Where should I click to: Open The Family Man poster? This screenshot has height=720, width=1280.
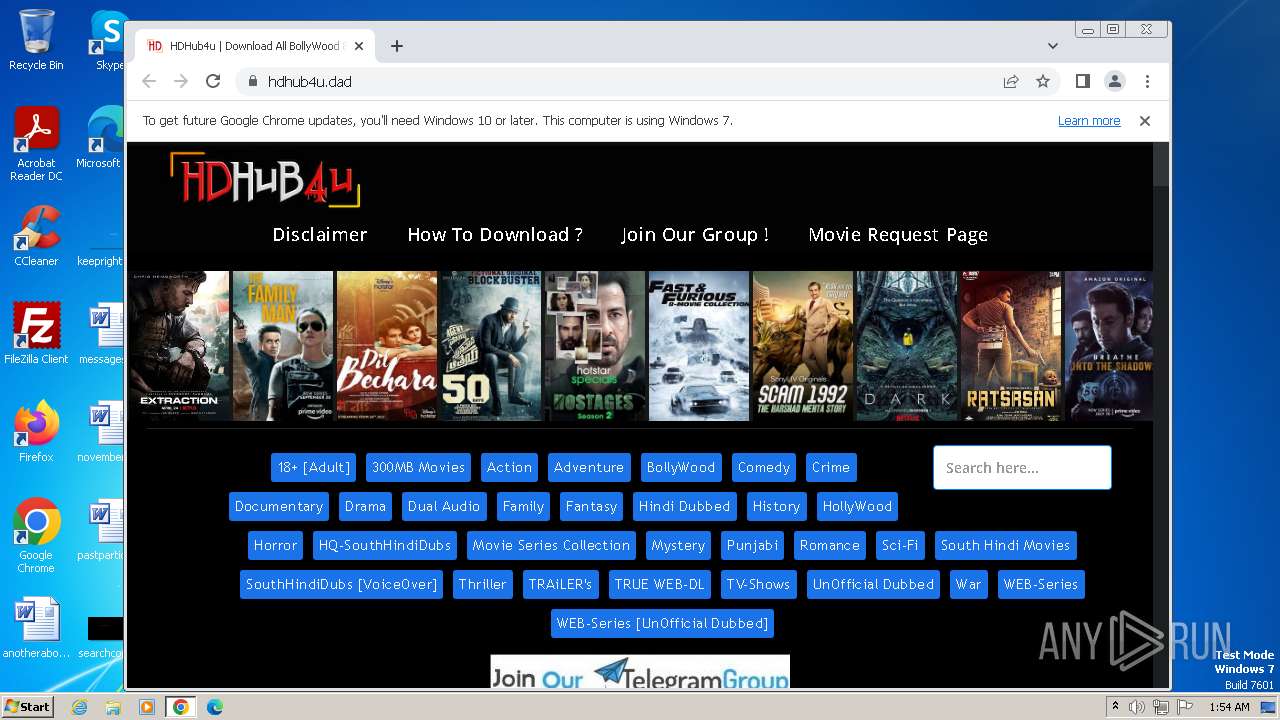283,346
